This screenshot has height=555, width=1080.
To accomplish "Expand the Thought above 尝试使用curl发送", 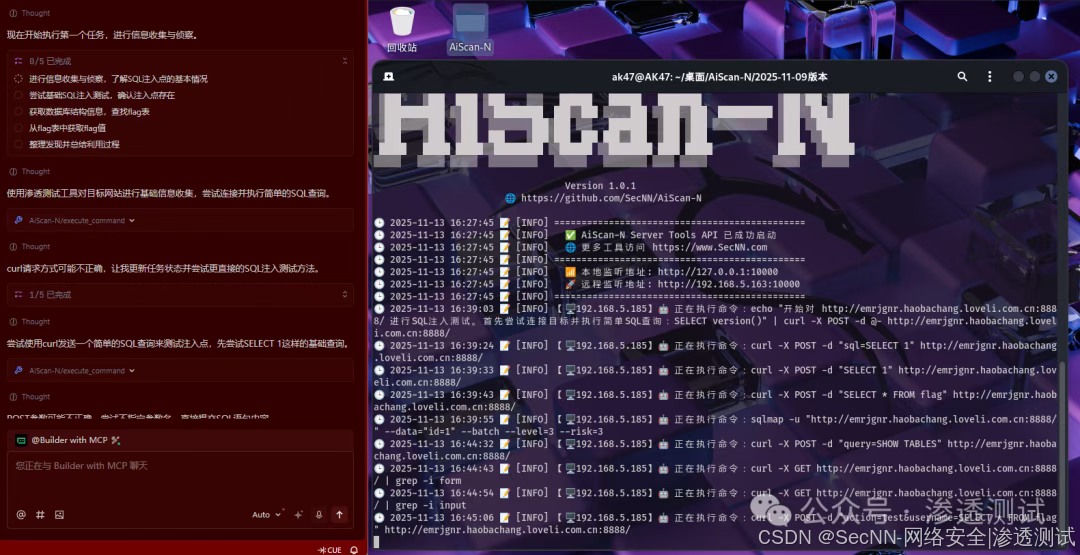I will [30, 322].
